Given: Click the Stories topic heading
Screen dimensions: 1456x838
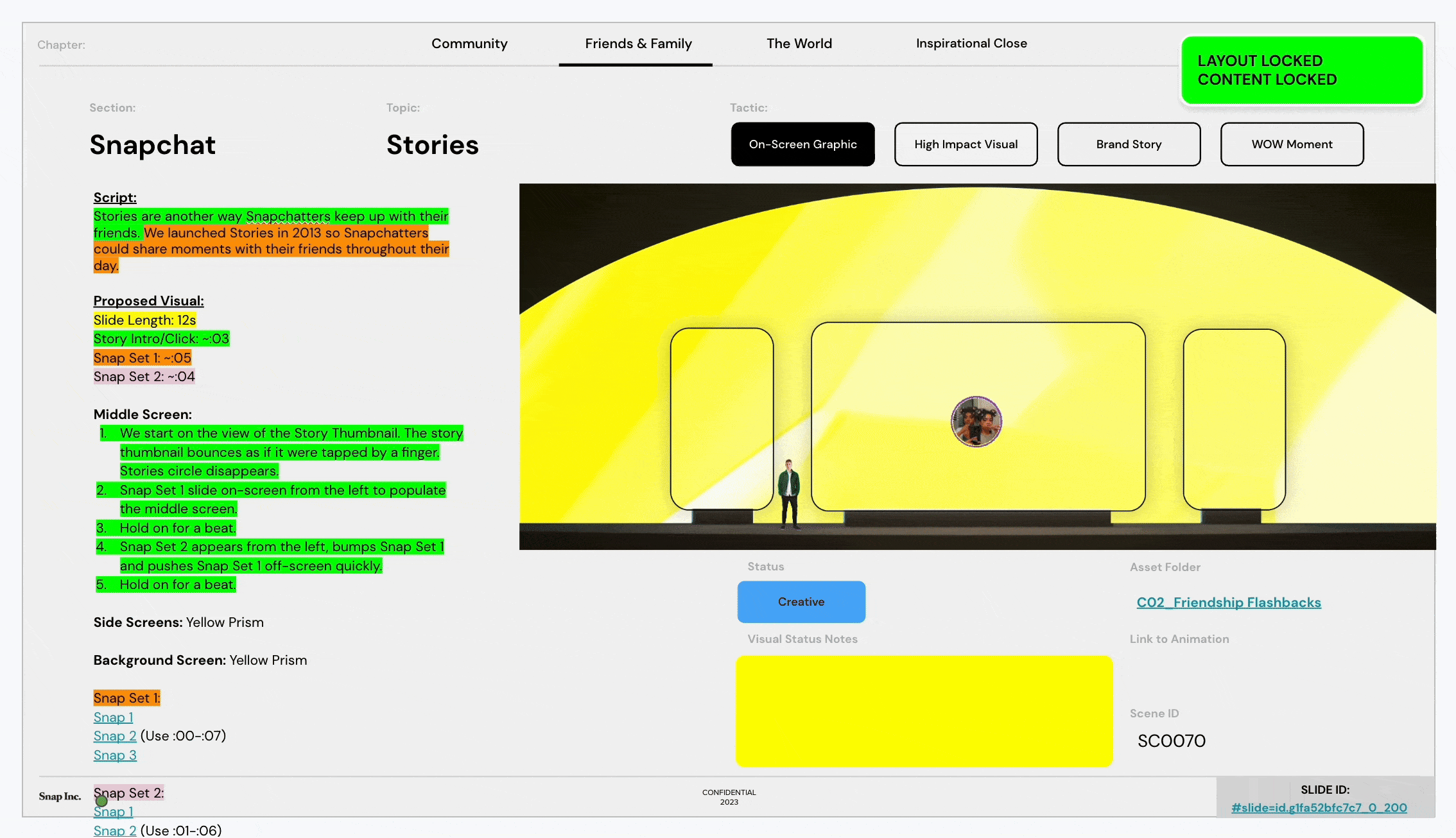Looking at the screenshot, I should pos(433,145).
